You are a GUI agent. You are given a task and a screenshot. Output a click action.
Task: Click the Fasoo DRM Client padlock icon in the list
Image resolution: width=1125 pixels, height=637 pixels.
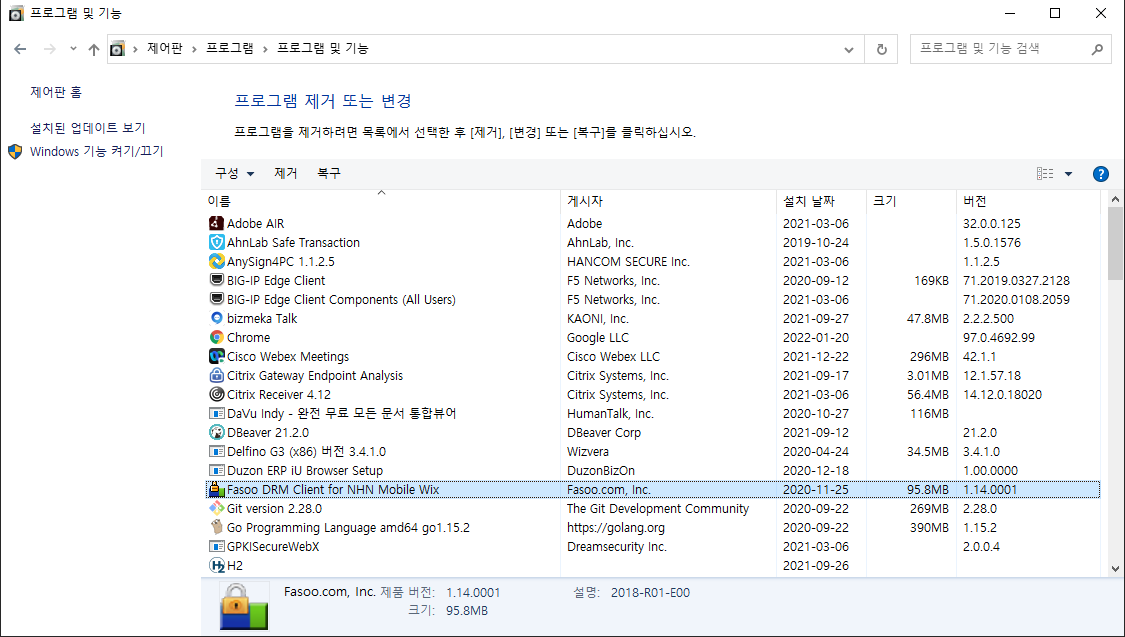[217, 489]
